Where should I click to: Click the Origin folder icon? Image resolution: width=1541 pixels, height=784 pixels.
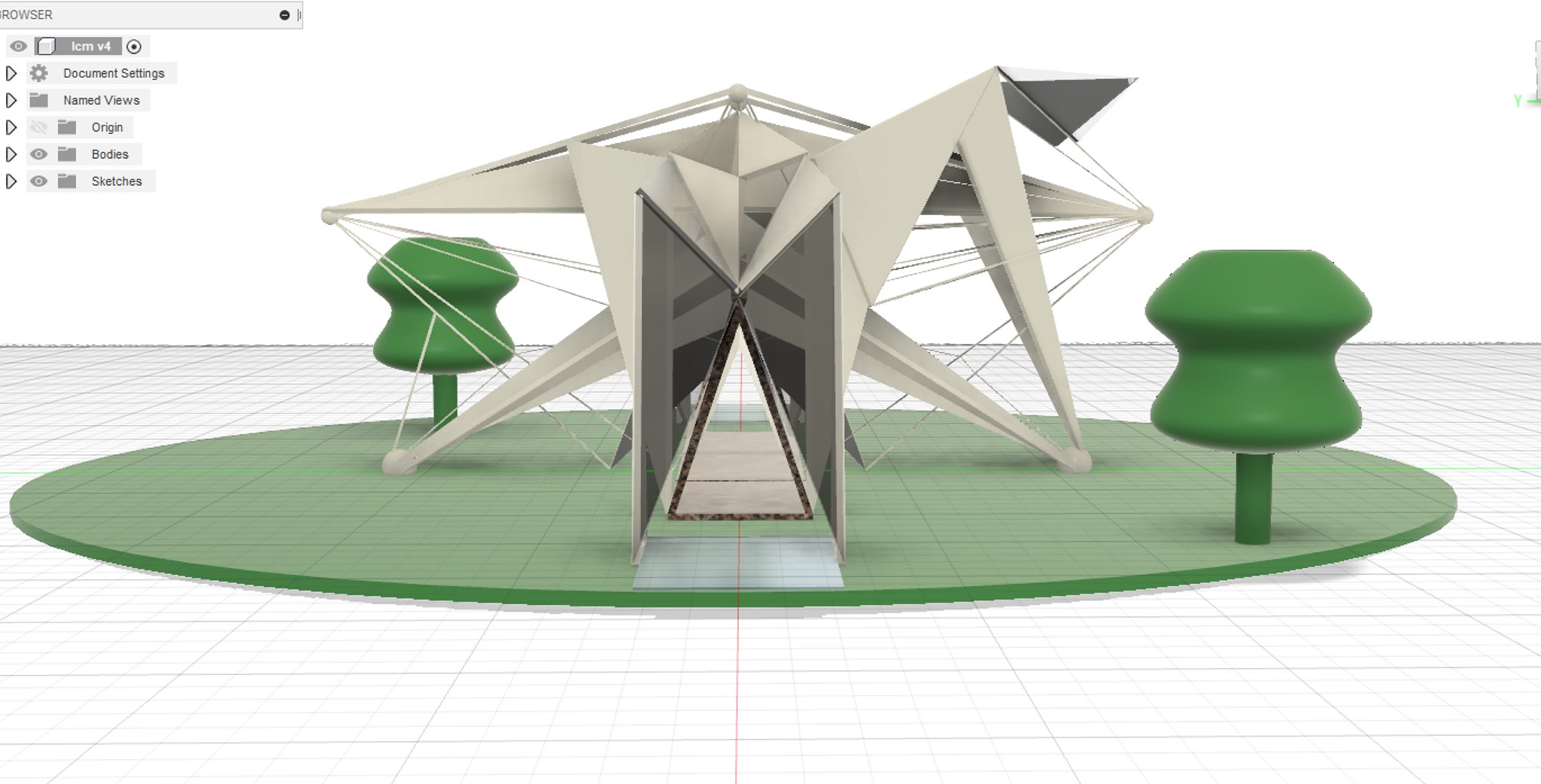[x=67, y=127]
